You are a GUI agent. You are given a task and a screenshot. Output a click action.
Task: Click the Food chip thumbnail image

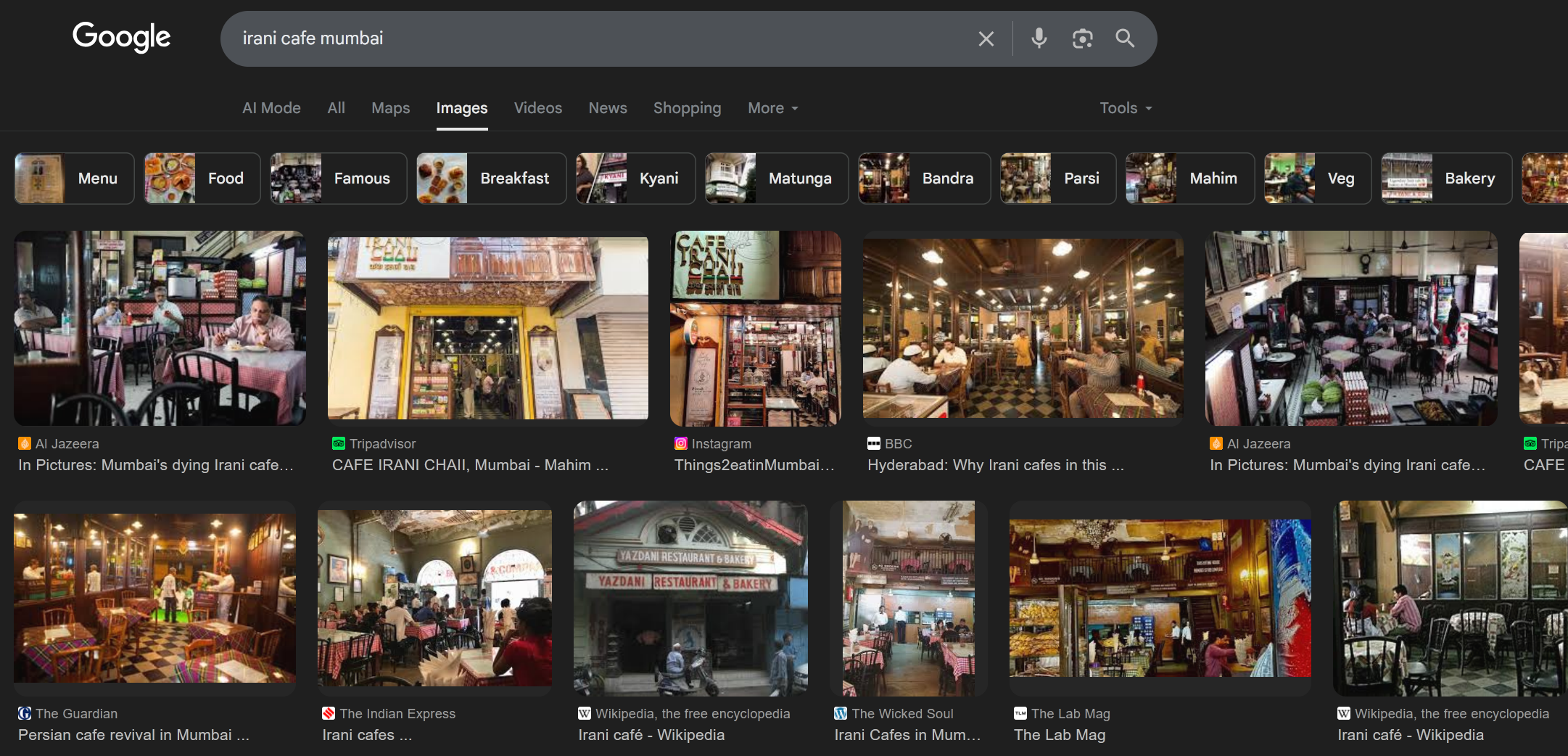[x=170, y=178]
